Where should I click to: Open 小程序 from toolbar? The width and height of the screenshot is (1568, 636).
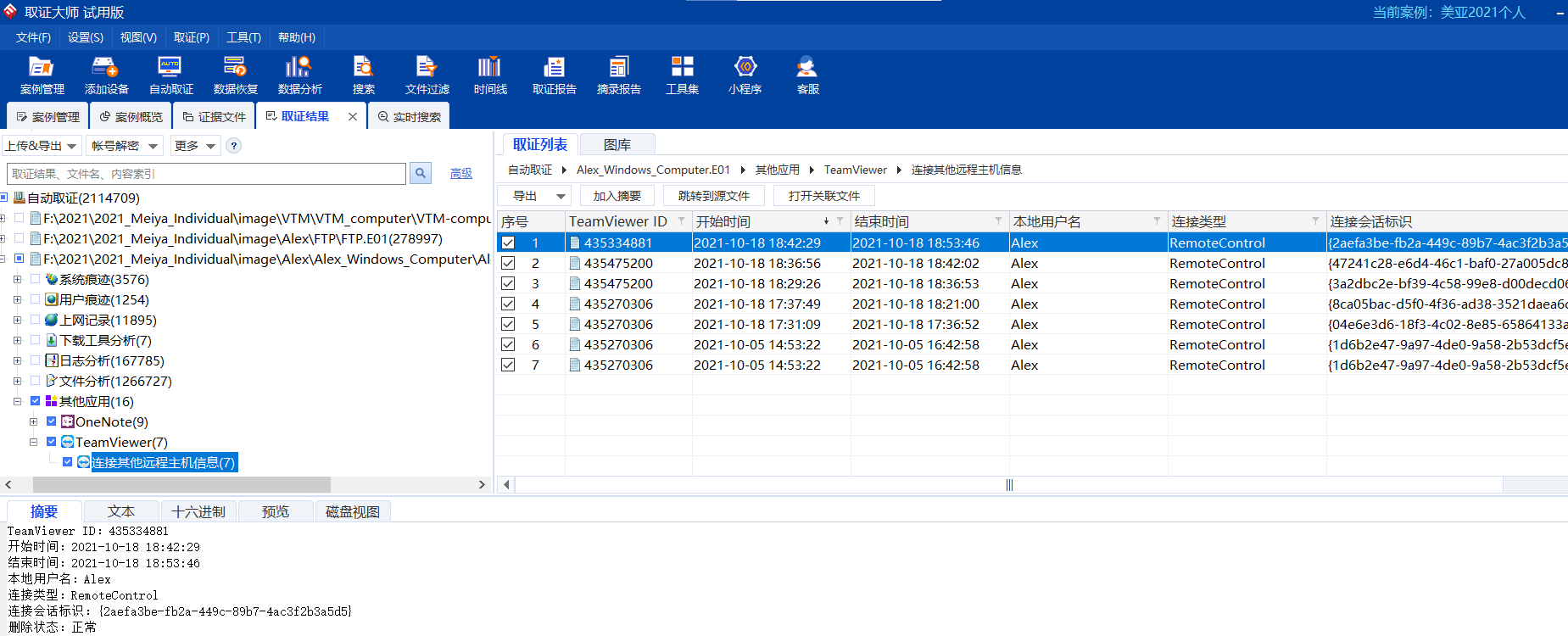pyautogui.click(x=745, y=75)
